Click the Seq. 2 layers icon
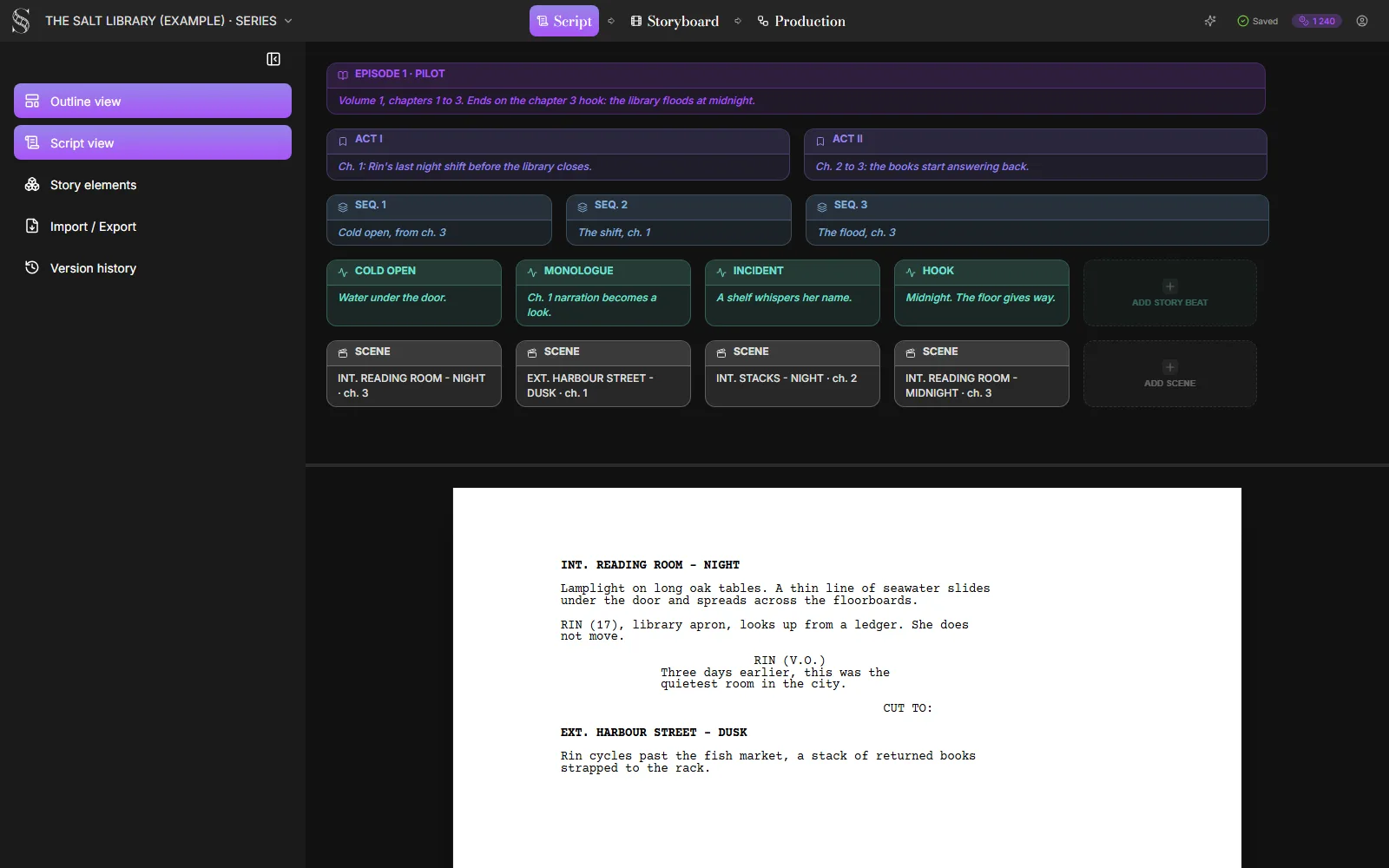This screenshot has width=1389, height=868. point(583,206)
